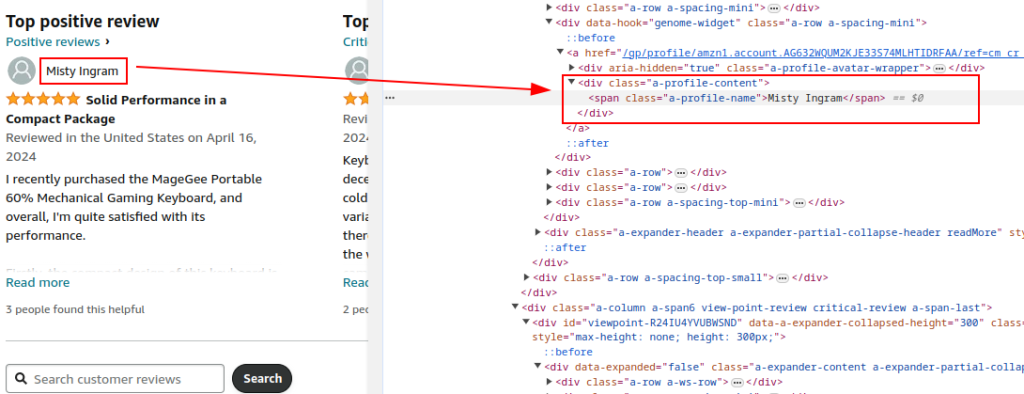The image size is (1024, 394).
Task: Expand the a-profile-avatar-wrapper div node
Action: click(572, 67)
